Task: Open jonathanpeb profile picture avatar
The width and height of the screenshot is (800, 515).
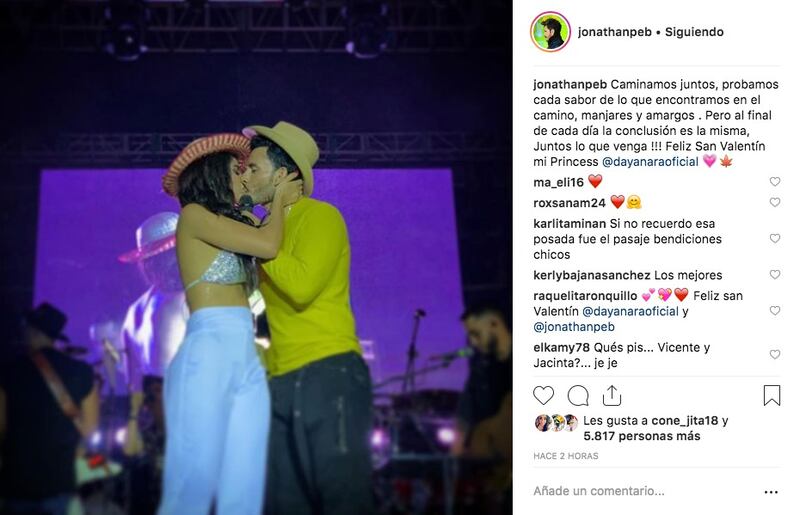Action: coord(550,32)
